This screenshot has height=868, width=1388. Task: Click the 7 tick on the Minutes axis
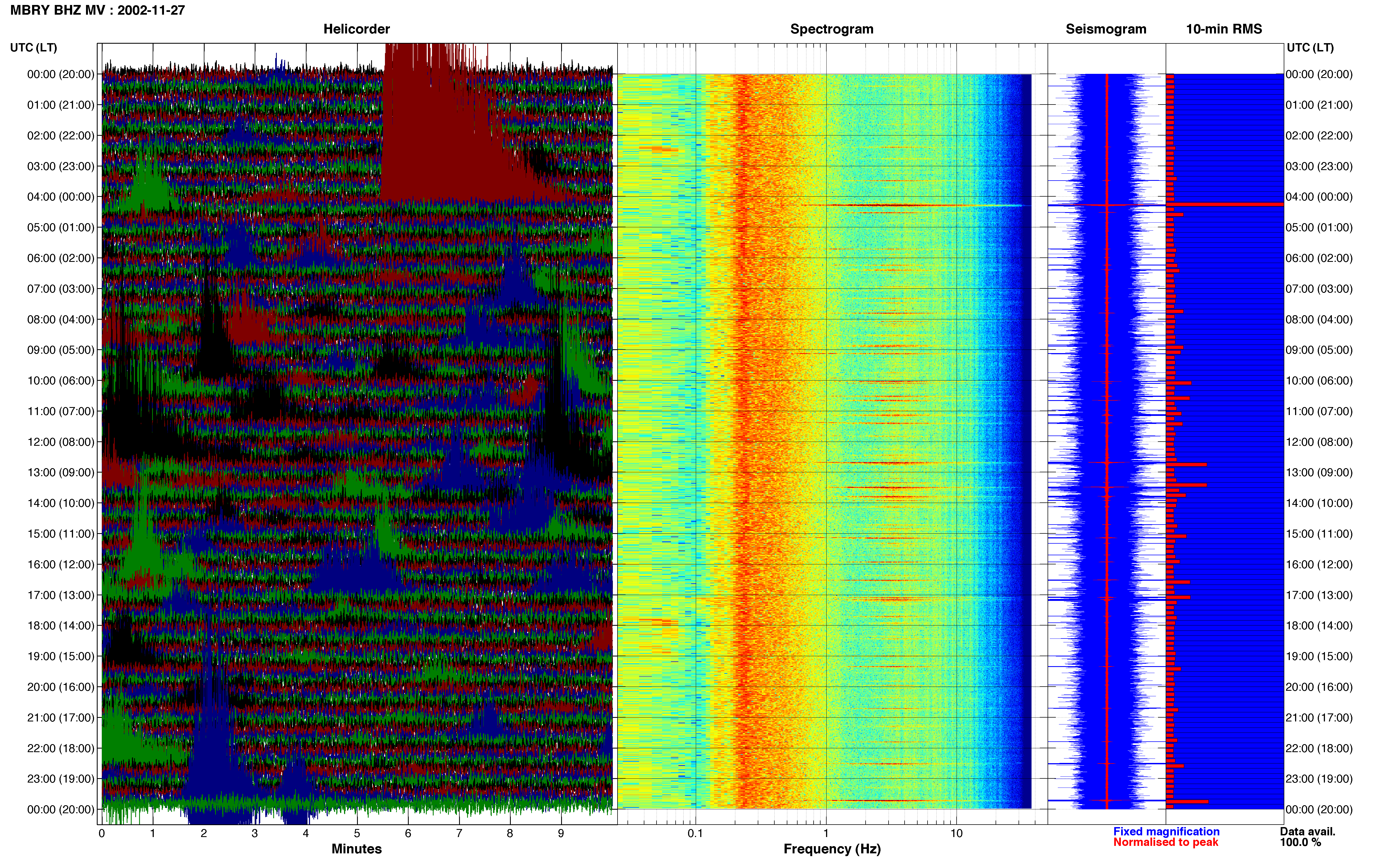click(x=459, y=833)
